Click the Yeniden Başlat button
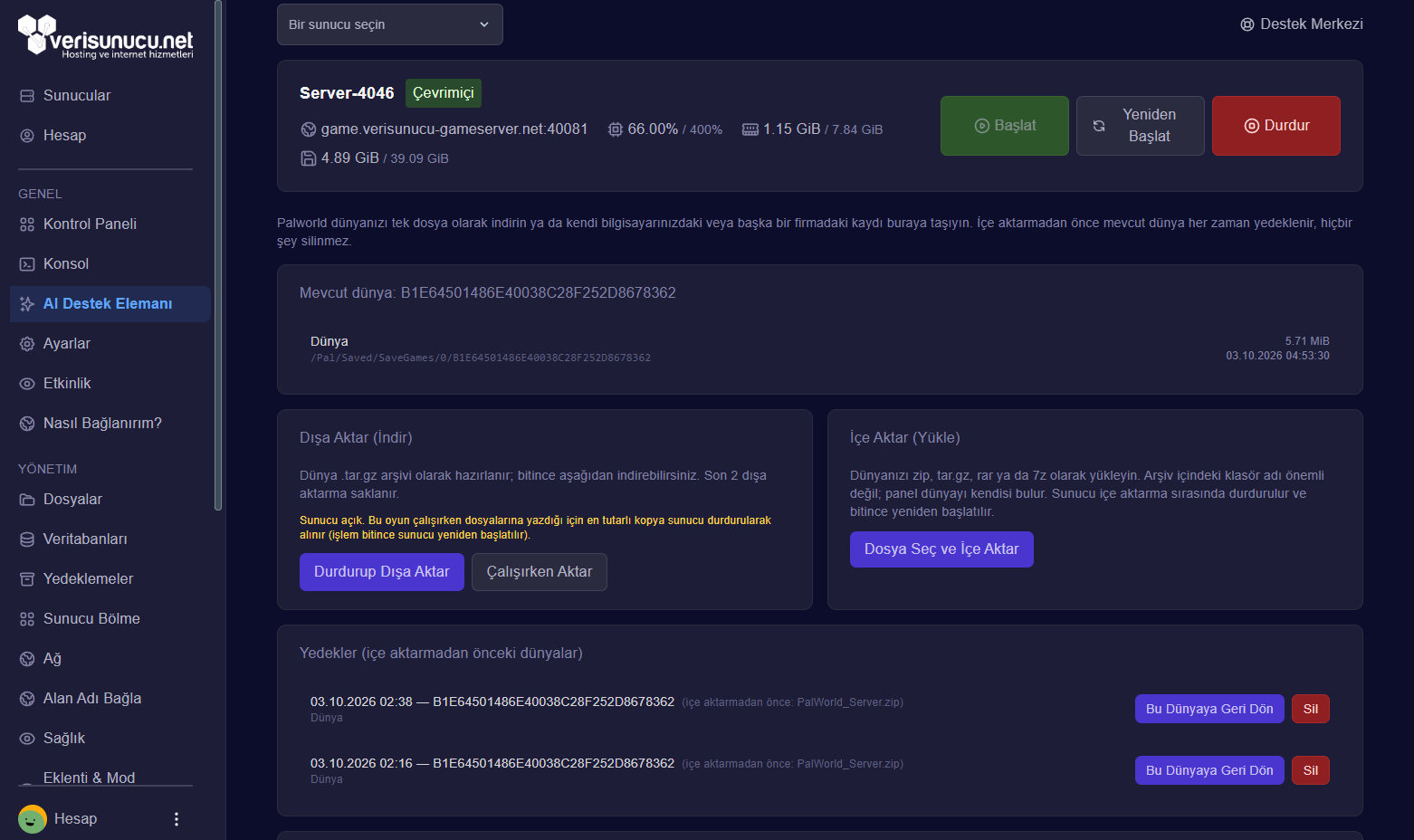1414x840 pixels. coord(1141,126)
